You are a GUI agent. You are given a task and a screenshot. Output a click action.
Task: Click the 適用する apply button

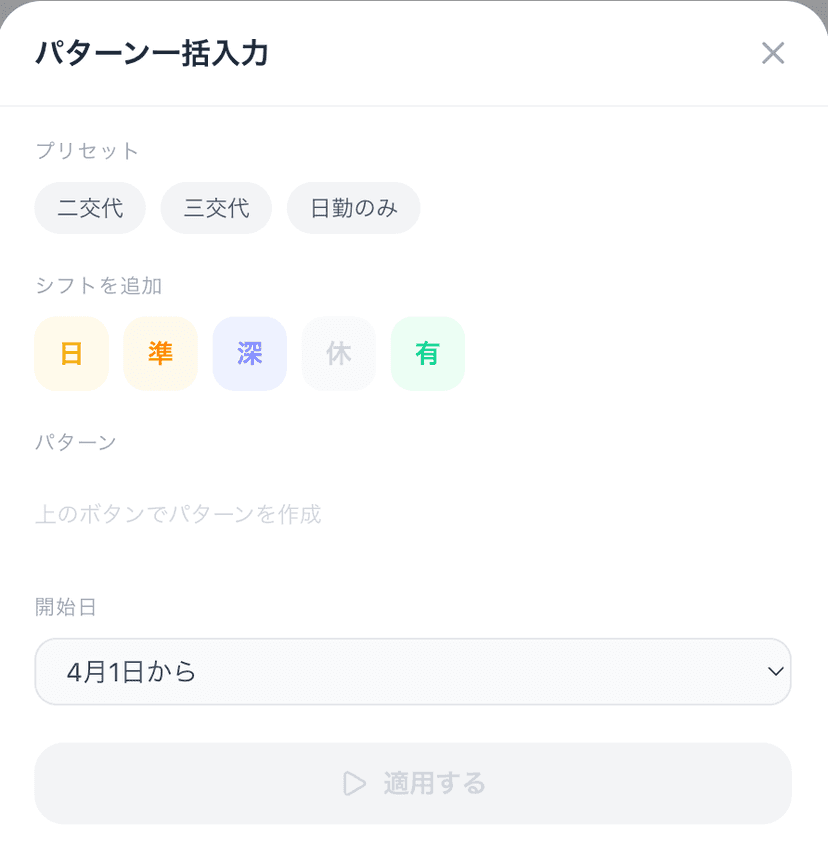tap(413, 783)
